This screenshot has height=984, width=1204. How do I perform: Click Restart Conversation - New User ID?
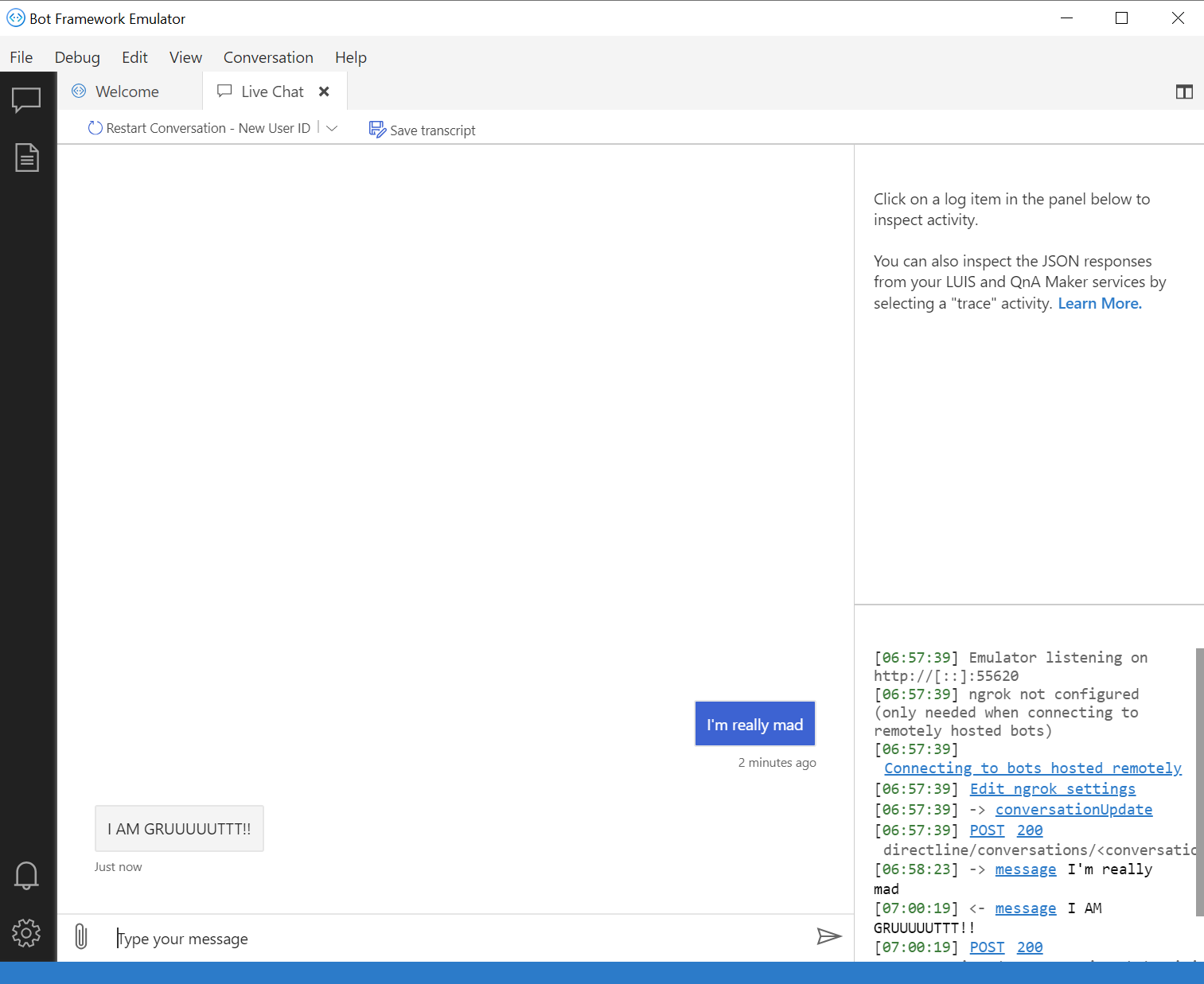click(x=199, y=128)
